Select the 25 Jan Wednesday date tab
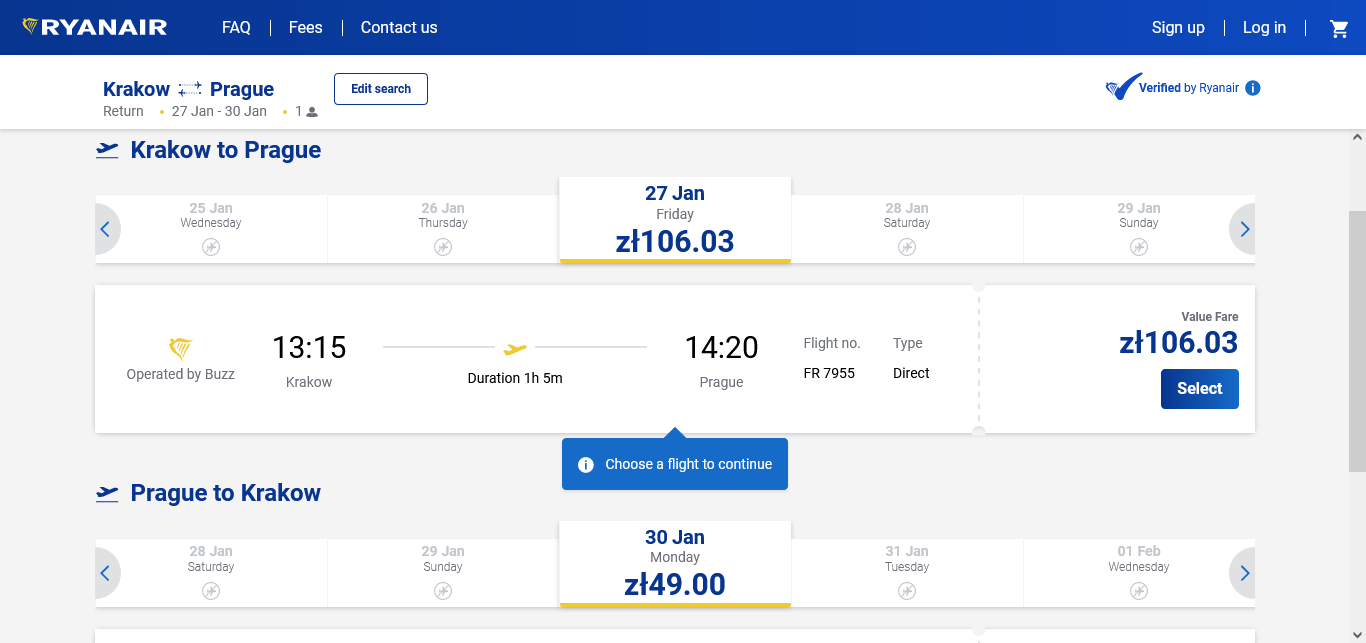This screenshot has height=643, width=1366. click(211, 229)
